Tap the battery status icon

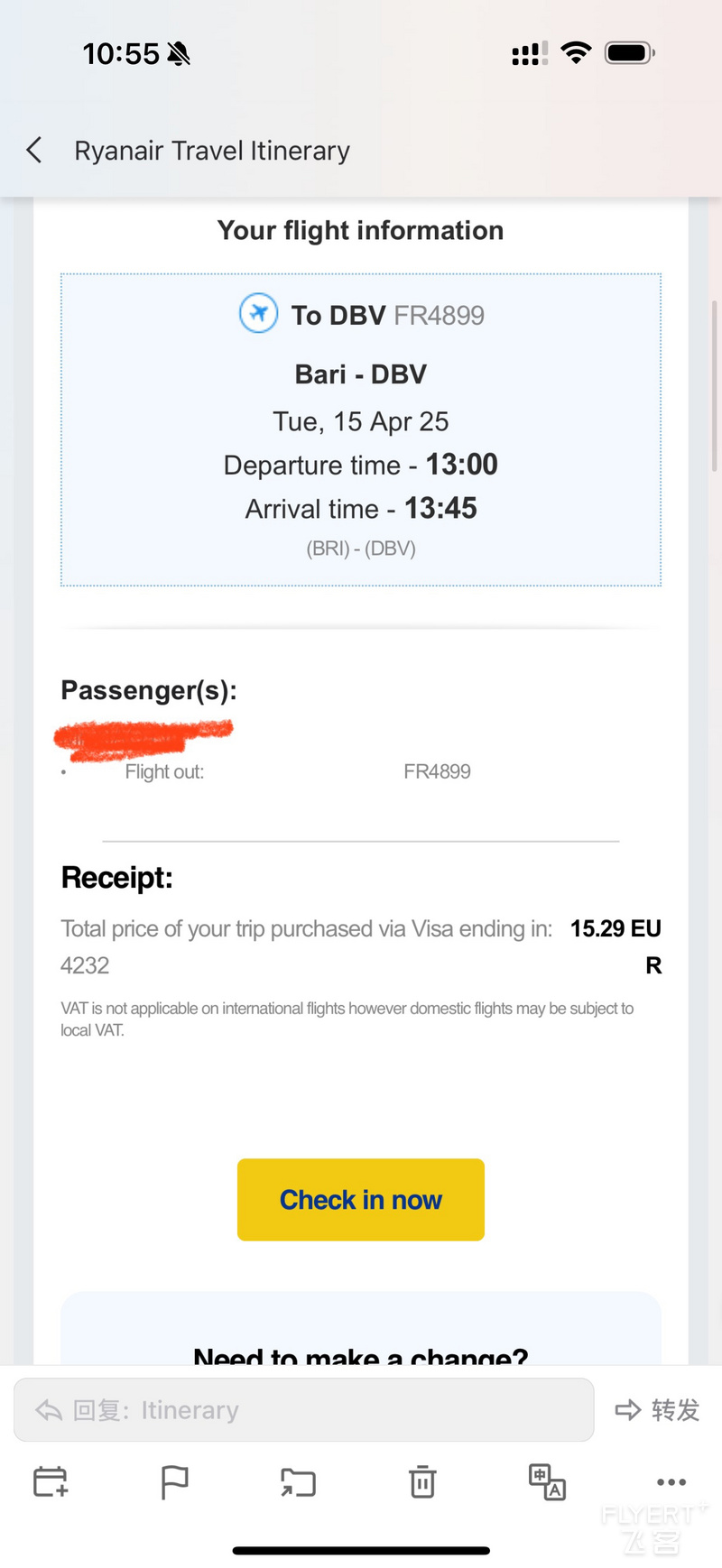click(x=630, y=53)
